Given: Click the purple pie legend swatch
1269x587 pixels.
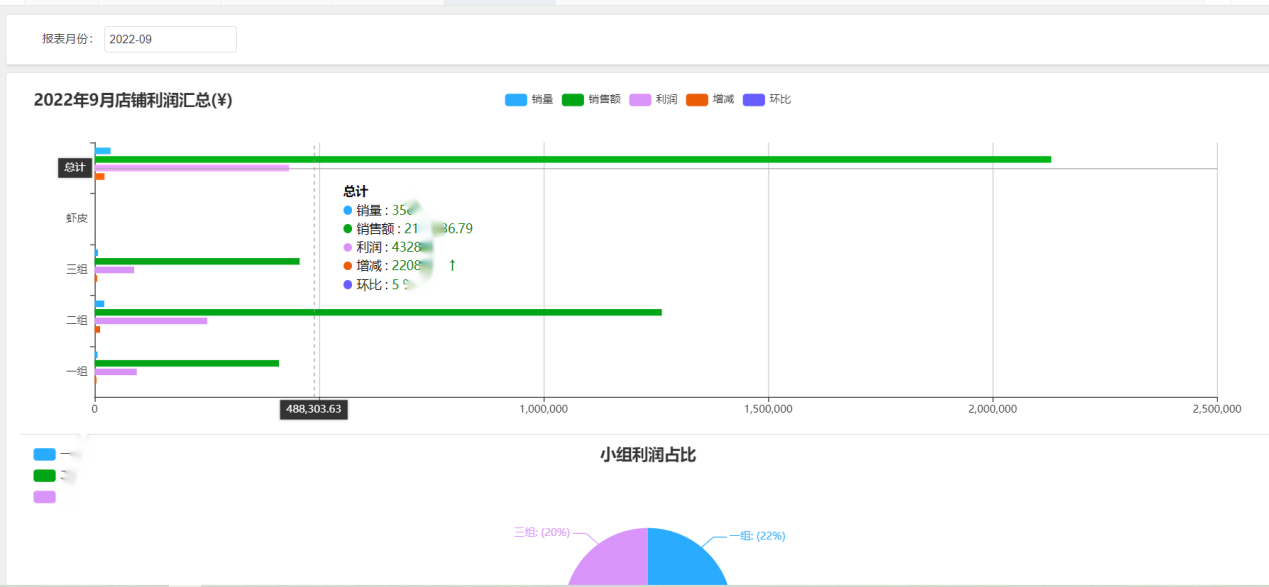Looking at the screenshot, I should click(x=44, y=497).
